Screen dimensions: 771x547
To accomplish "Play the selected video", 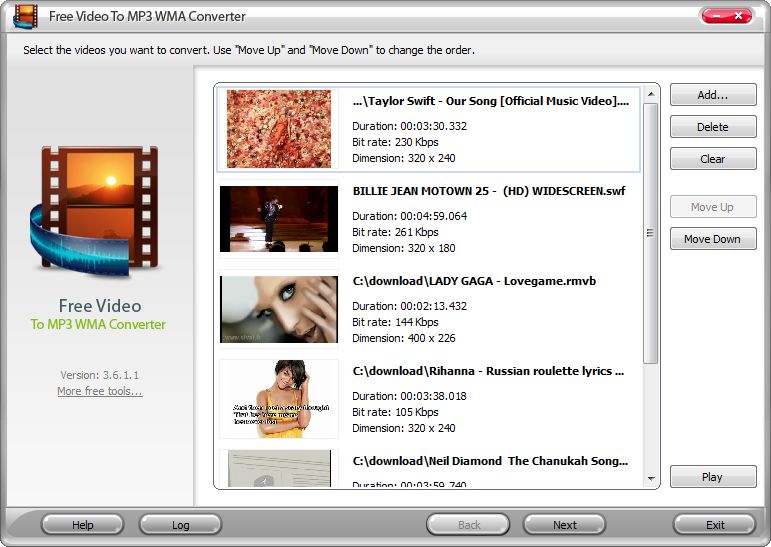I will (713, 477).
